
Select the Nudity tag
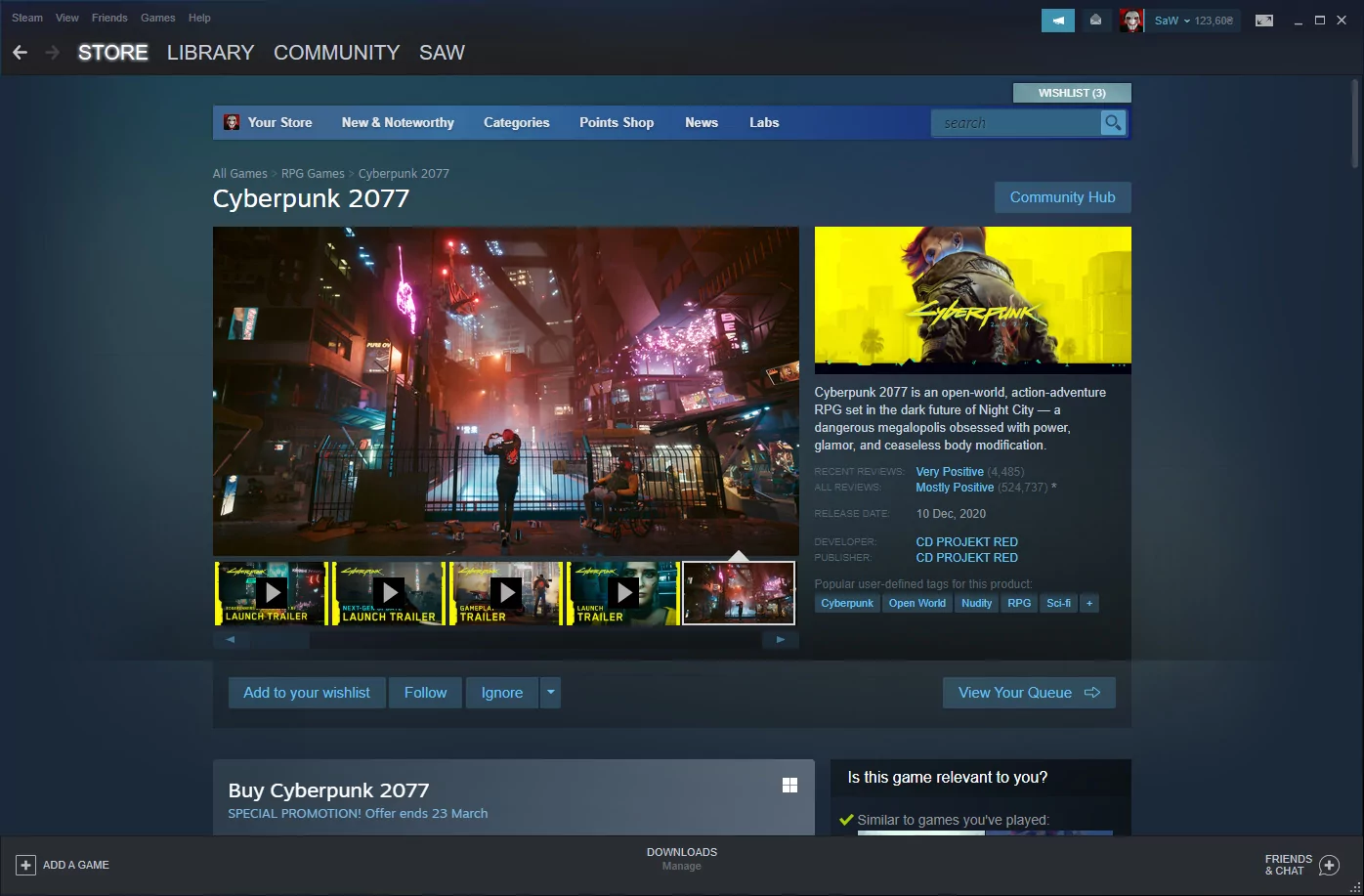click(x=977, y=603)
